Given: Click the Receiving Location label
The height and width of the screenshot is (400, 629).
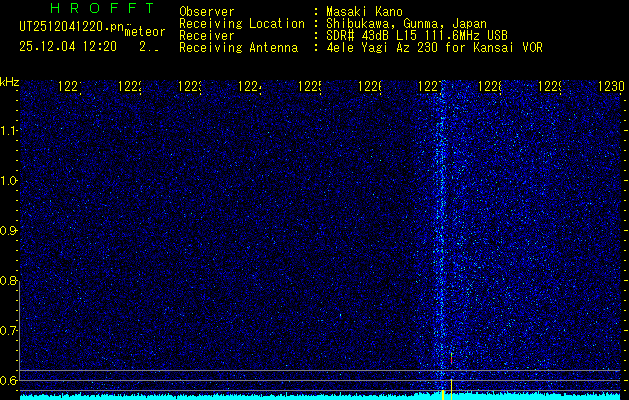Looking at the screenshot, I should [242, 24].
